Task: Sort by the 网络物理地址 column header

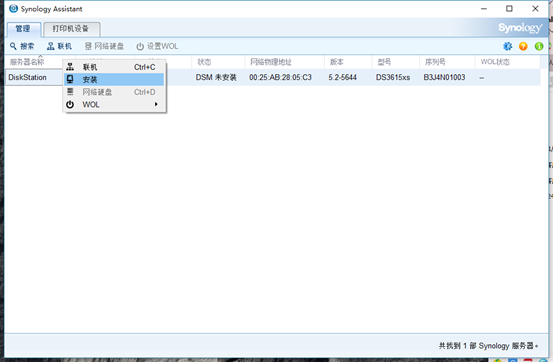Action: tap(284, 62)
